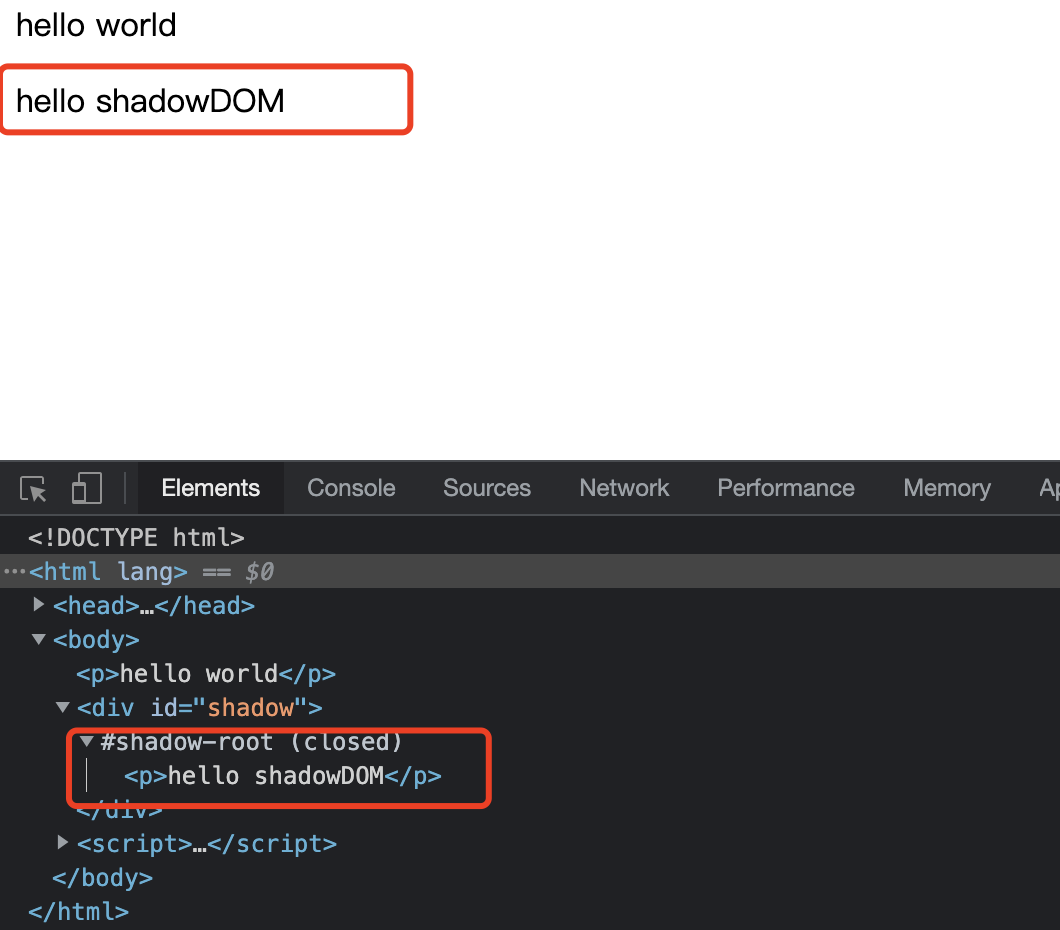This screenshot has width=1060, height=930.
Task: Open the Performance tab
Action: [x=786, y=488]
